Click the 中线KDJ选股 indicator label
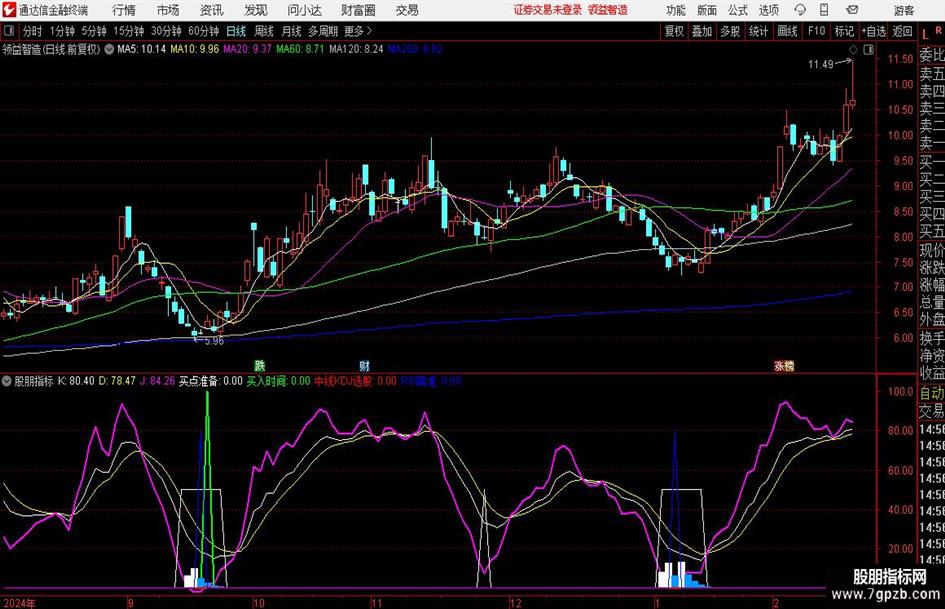This screenshot has width=945, height=609. point(344,381)
